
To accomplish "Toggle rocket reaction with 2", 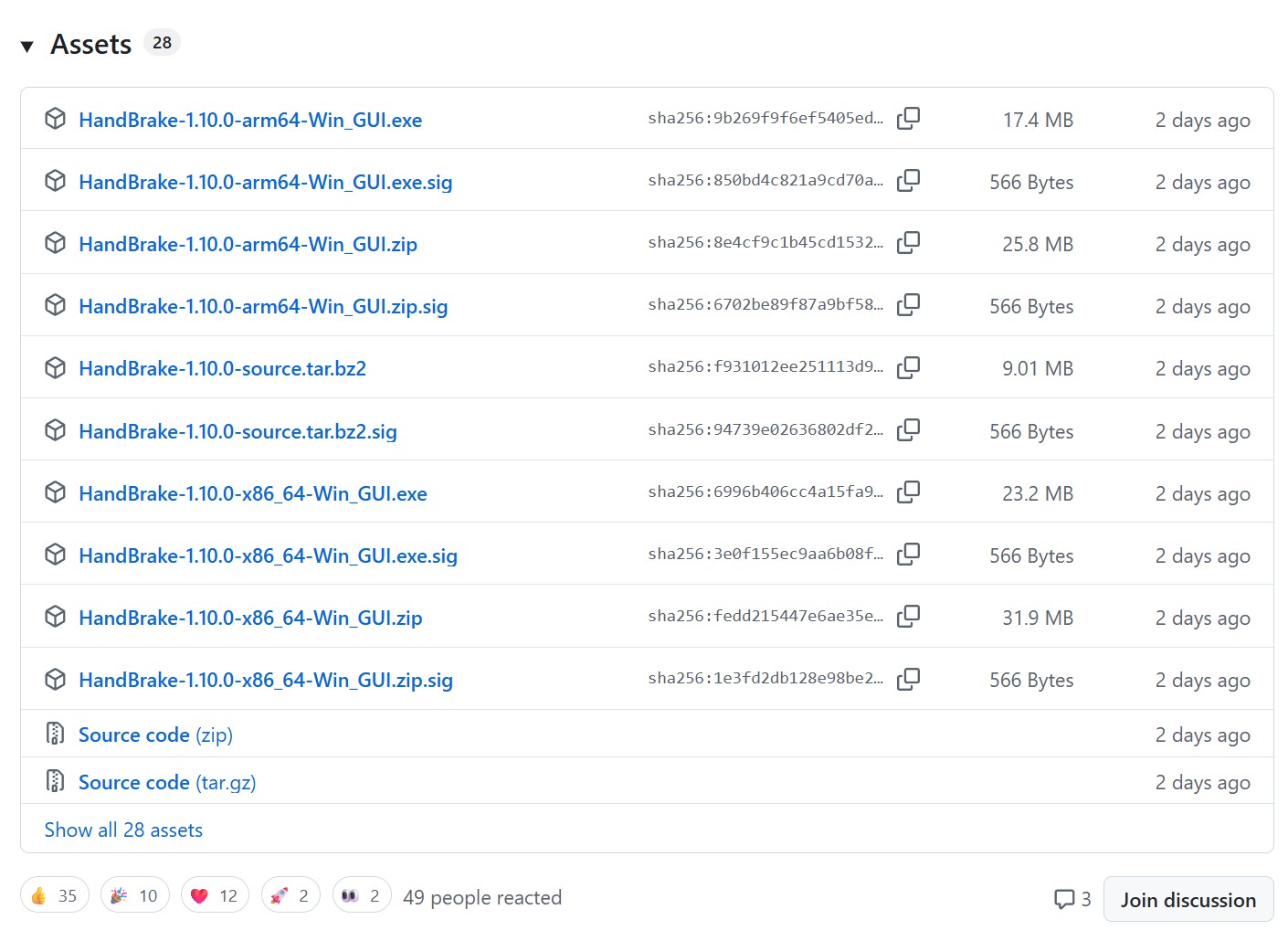I will click(290, 895).
